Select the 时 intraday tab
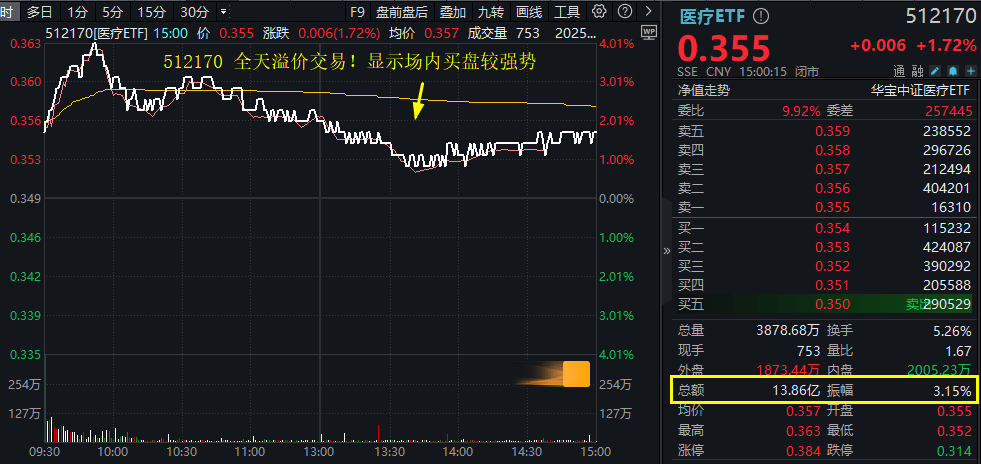This screenshot has height=464, width=981. (6, 11)
